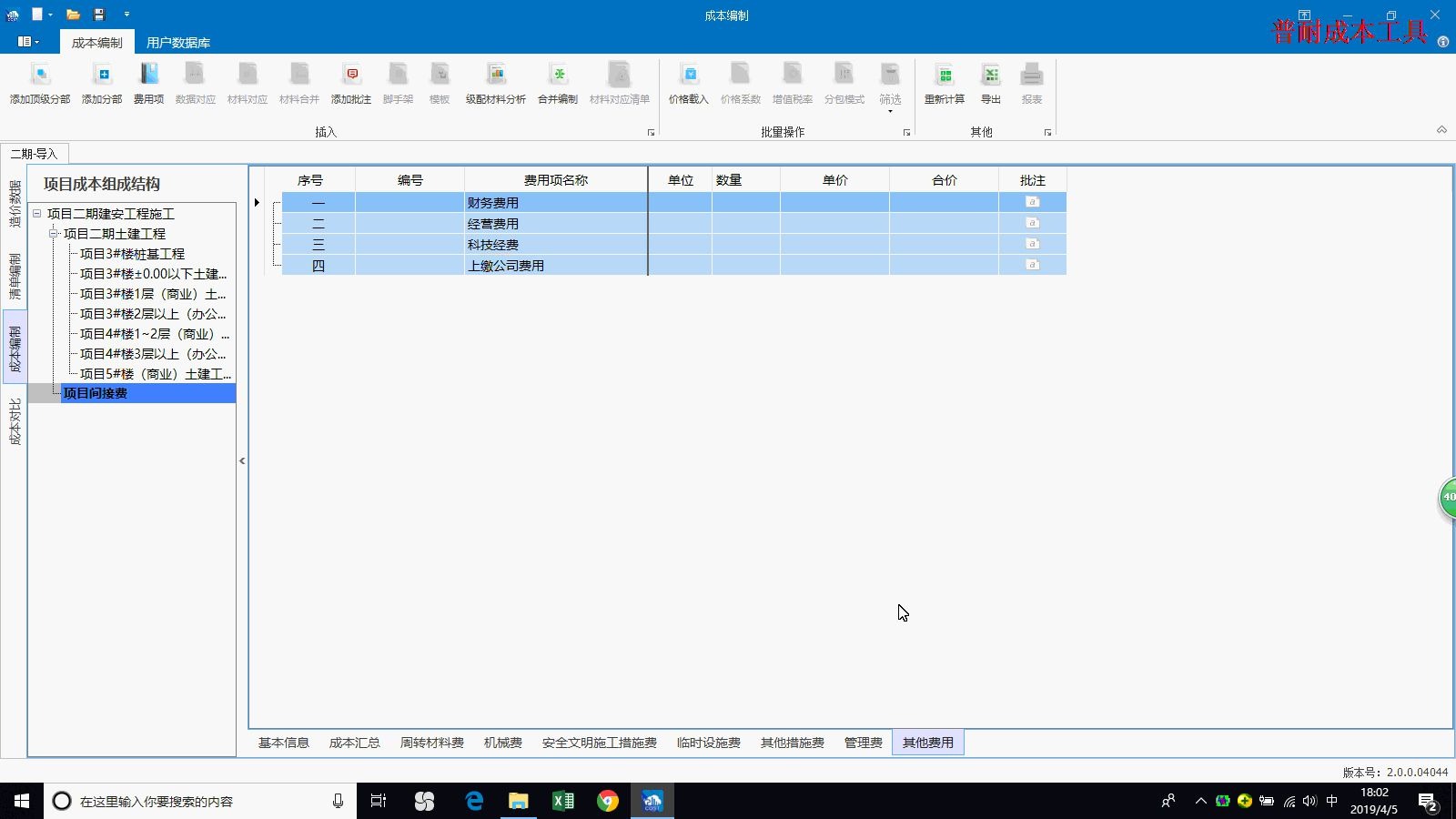Click the save disk icon in title bar
Viewport: 1456px width, 819px height.
tap(99, 15)
